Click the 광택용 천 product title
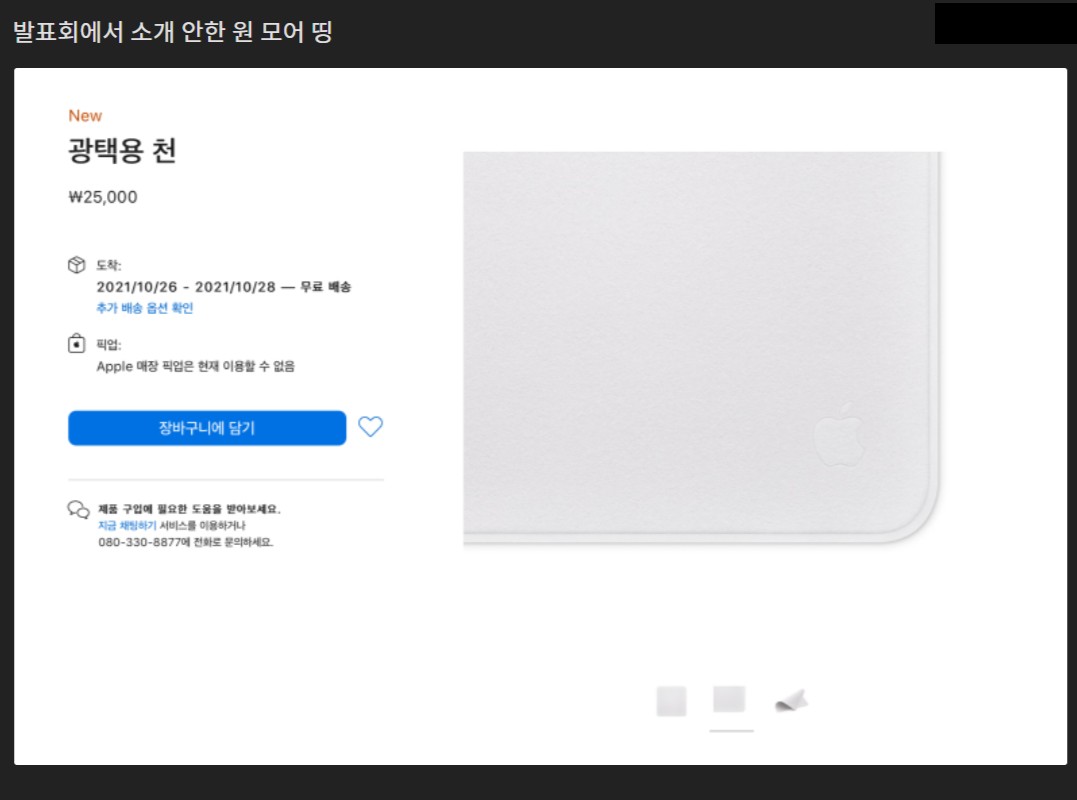The height and width of the screenshot is (800, 1077). [123, 151]
